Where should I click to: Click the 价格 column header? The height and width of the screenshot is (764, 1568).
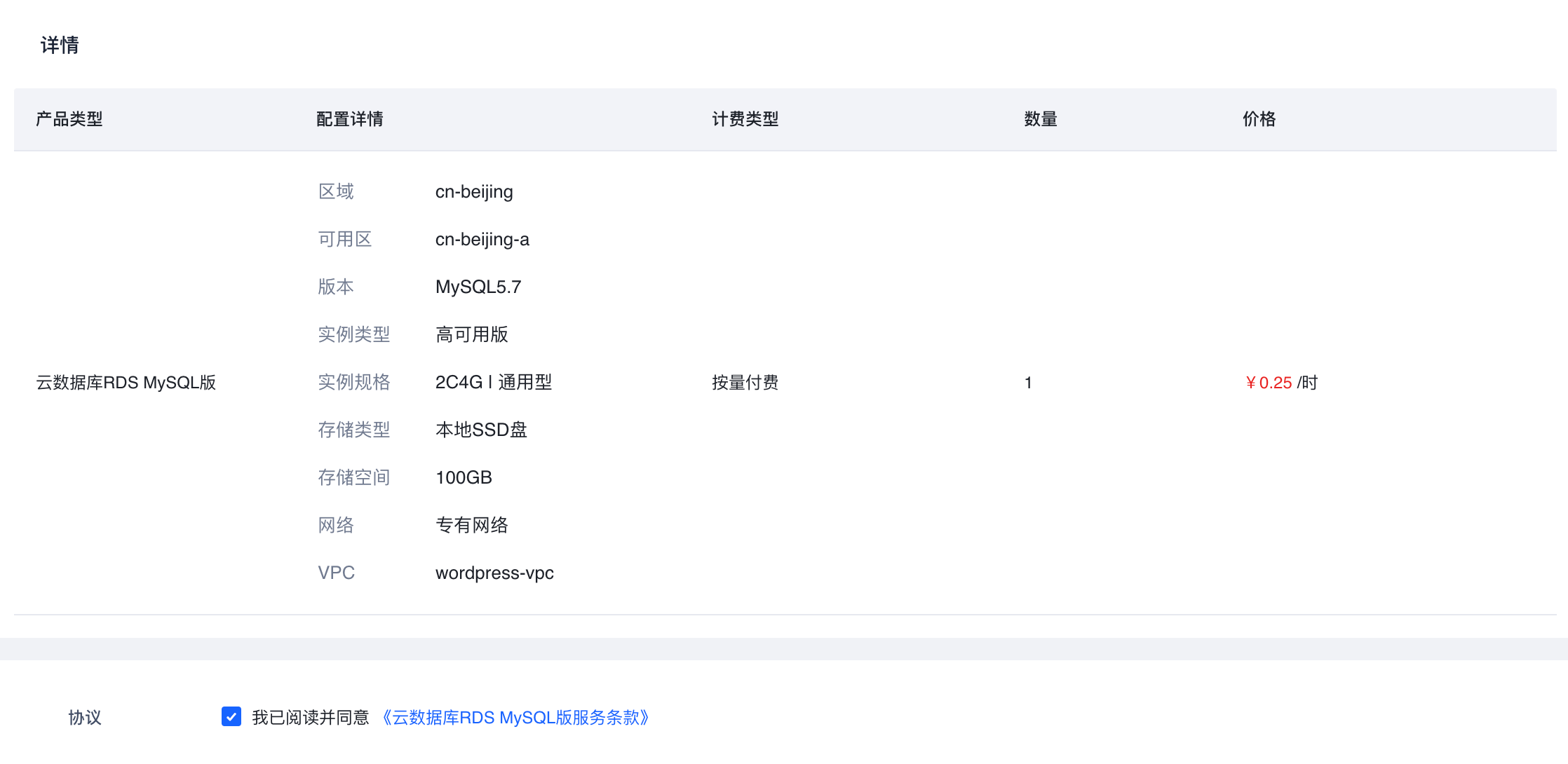pos(1259,119)
